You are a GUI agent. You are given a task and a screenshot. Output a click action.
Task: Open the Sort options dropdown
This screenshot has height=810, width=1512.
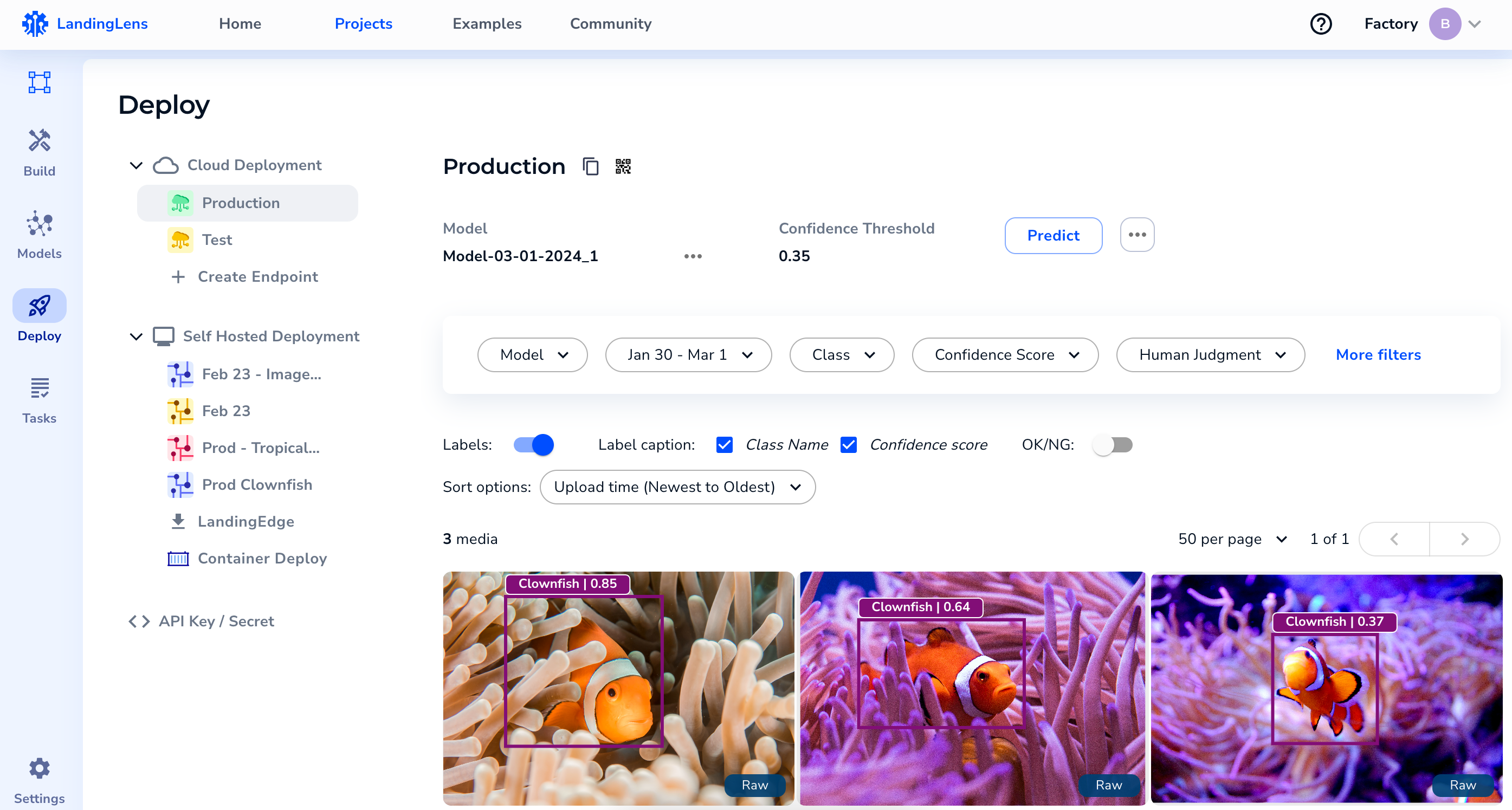pyautogui.click(x=677, y=487)
